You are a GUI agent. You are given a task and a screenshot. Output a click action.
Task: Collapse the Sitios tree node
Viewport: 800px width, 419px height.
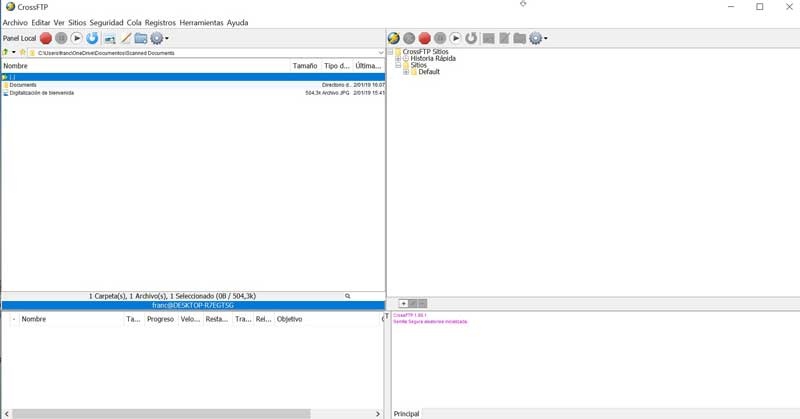tap(398, 65)
